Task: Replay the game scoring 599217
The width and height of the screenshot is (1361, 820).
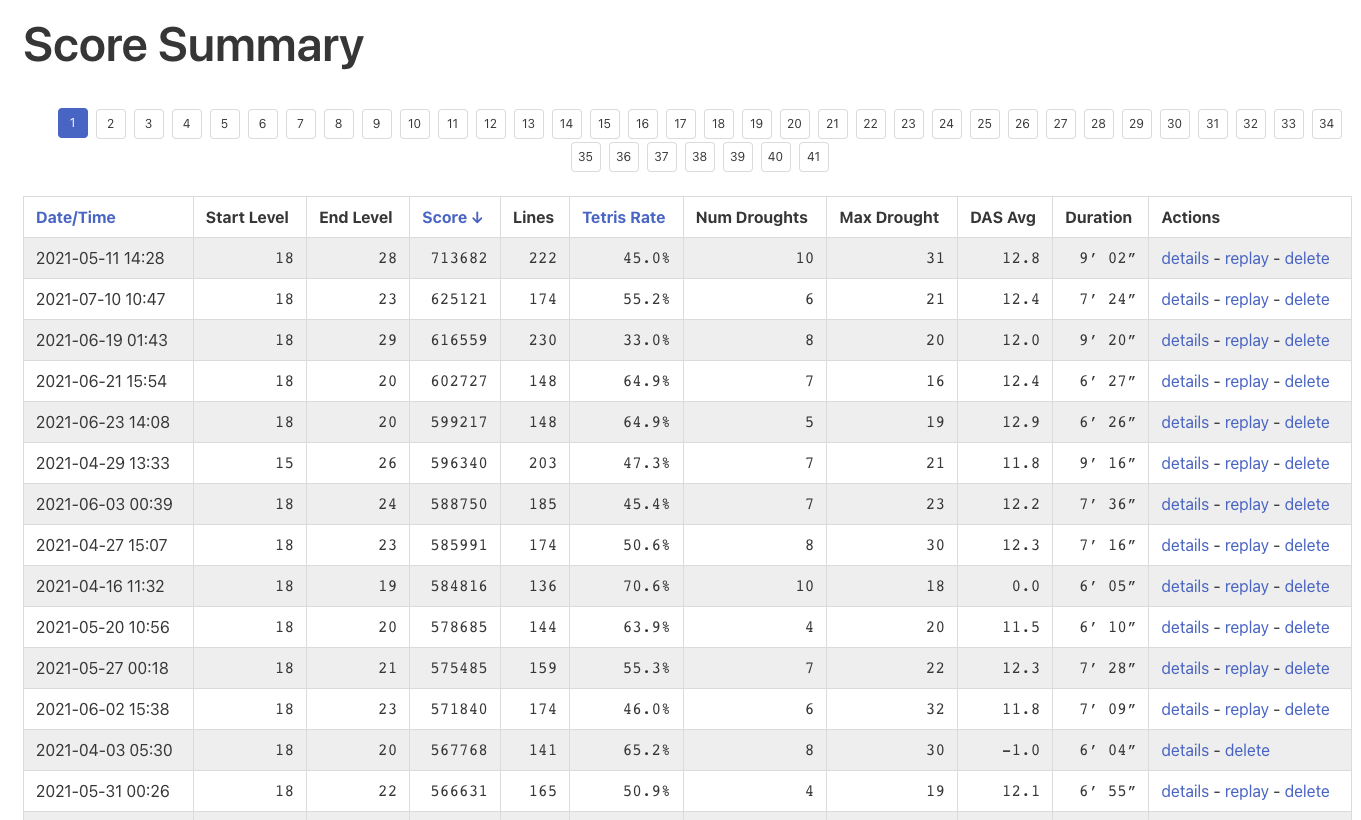Action: pos(1246,422)
